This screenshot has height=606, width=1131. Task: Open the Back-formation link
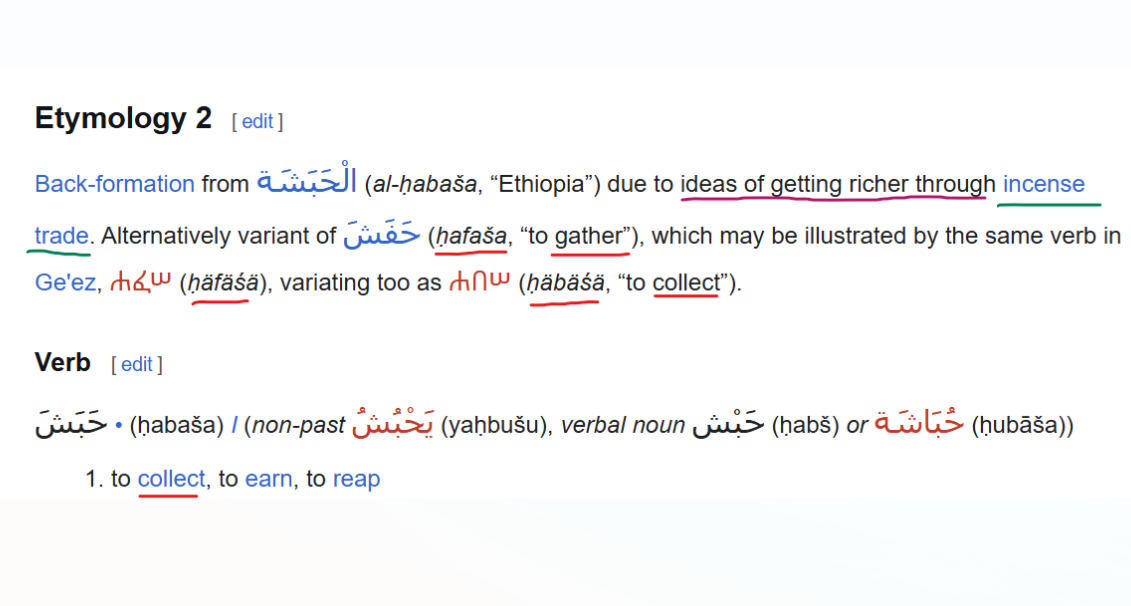(115, 184)
